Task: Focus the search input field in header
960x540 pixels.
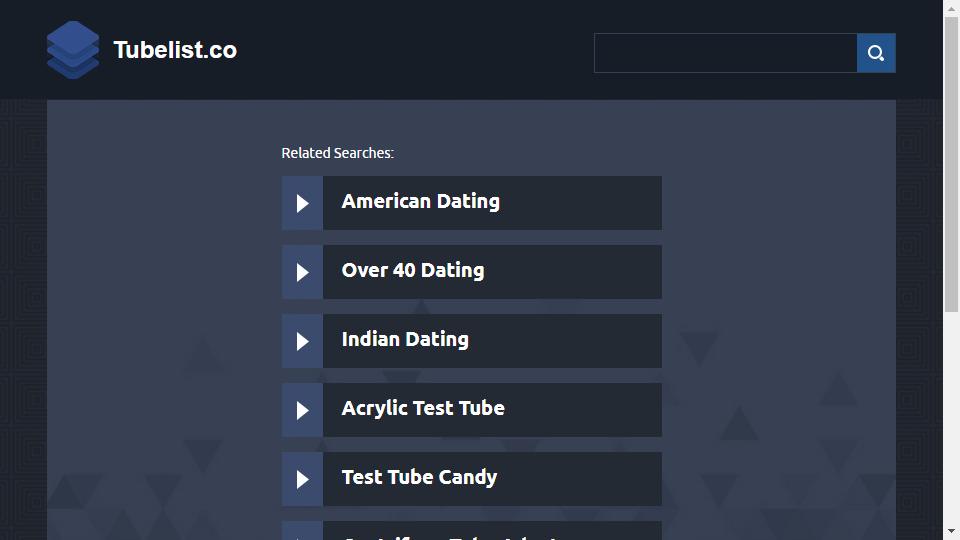Action: point(726,53)
